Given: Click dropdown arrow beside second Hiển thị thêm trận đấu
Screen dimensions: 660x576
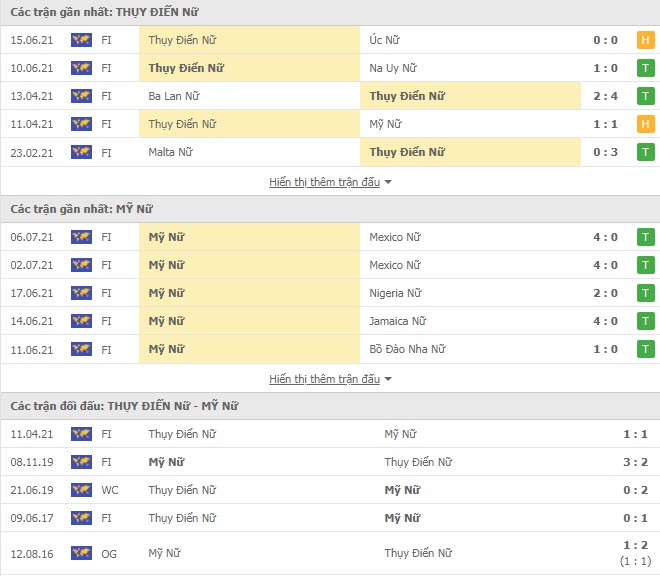Looking at the screenshot, I should 388,379.
